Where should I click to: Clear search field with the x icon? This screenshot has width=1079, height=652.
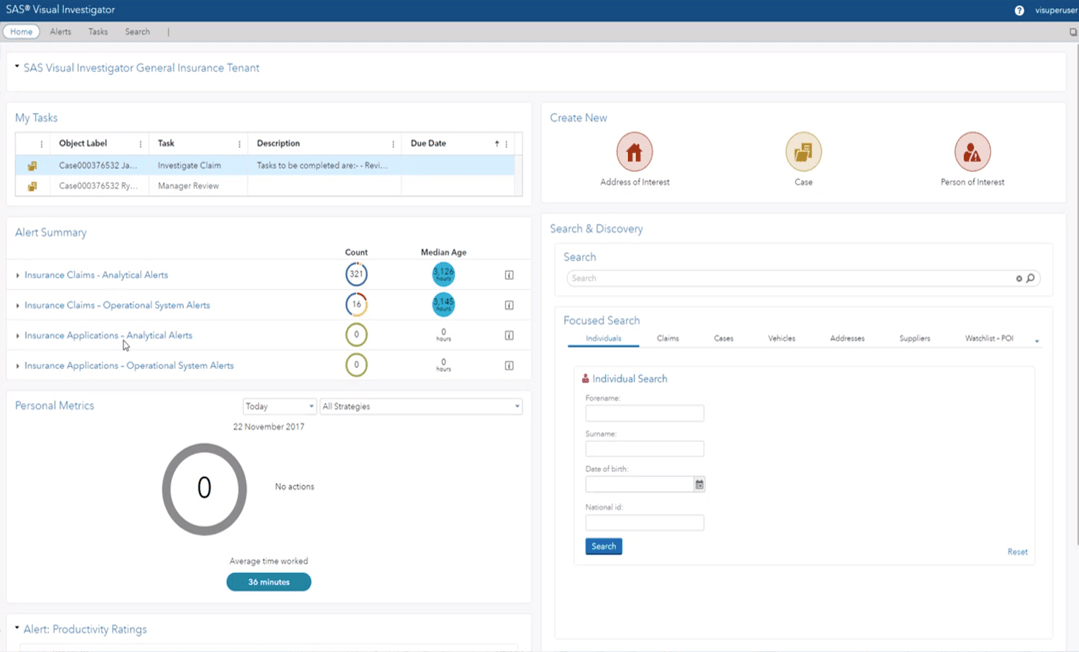tap(1019, 278)
